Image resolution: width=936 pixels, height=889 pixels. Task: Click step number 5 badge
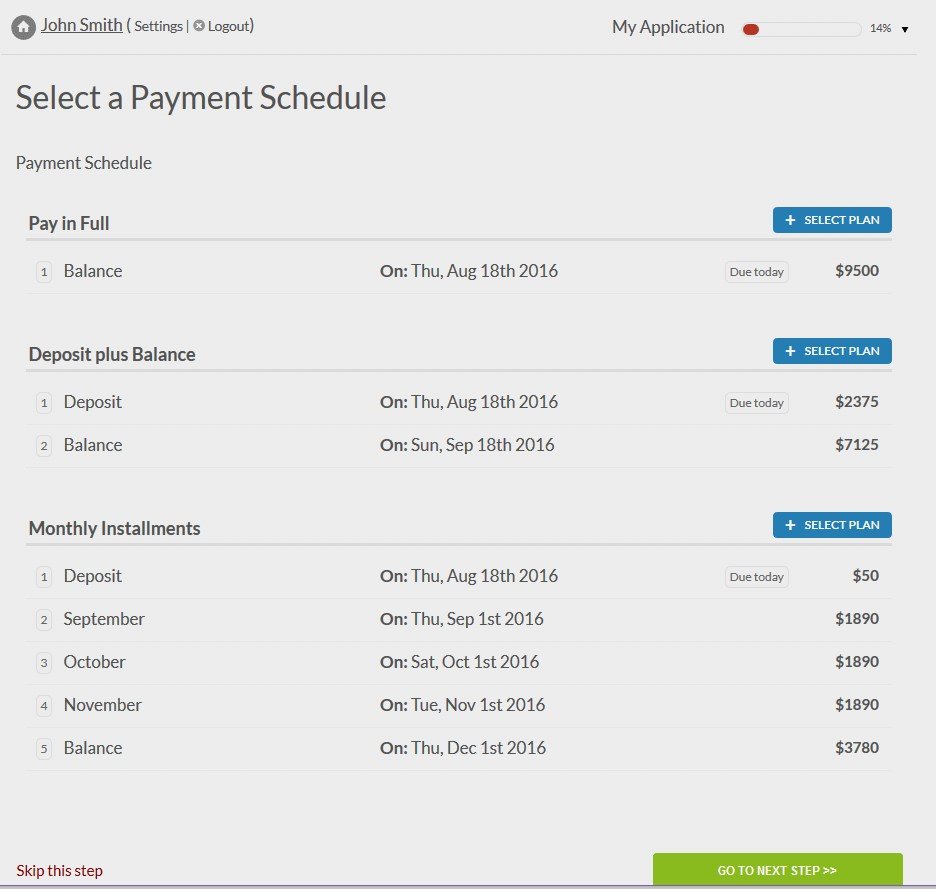click(x=44, y=749)
